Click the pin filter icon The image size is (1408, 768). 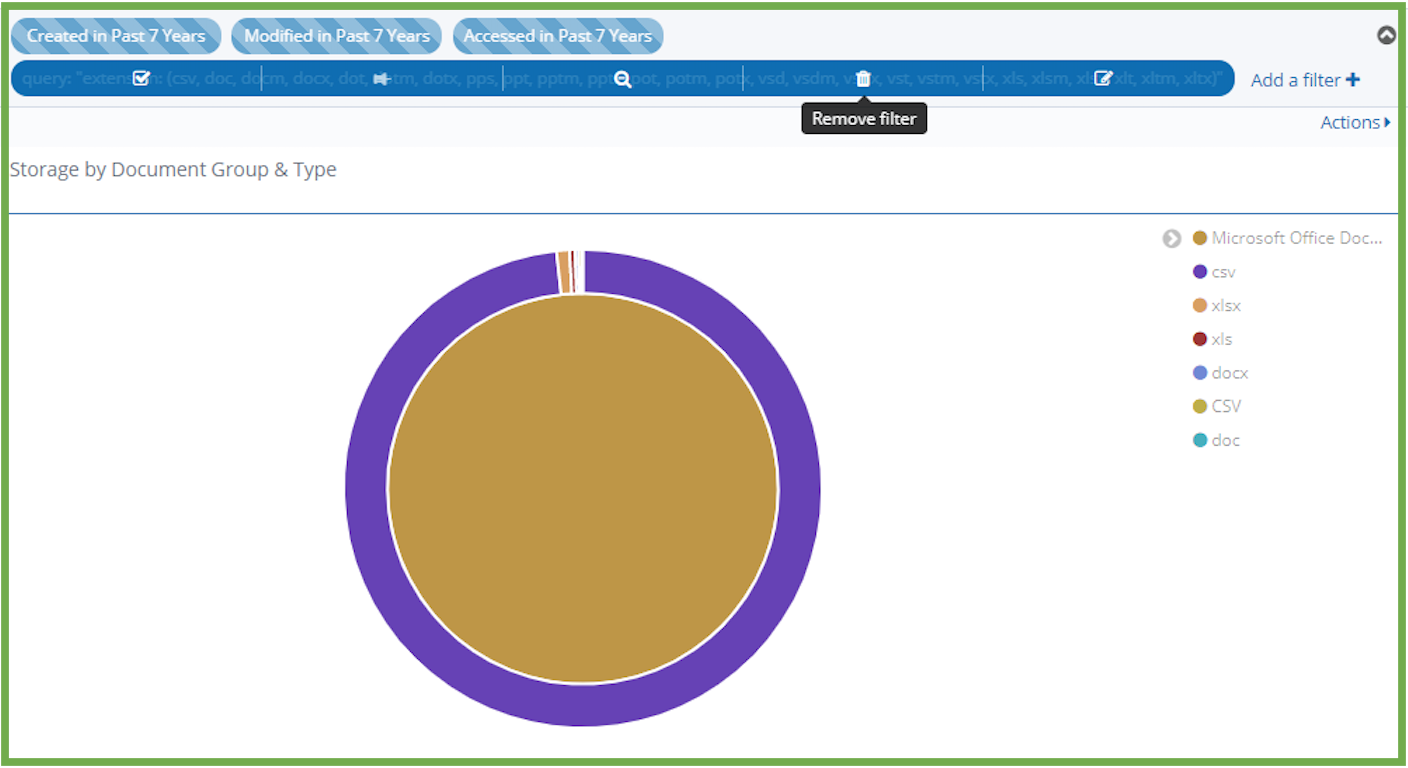[x=381, y=79]
